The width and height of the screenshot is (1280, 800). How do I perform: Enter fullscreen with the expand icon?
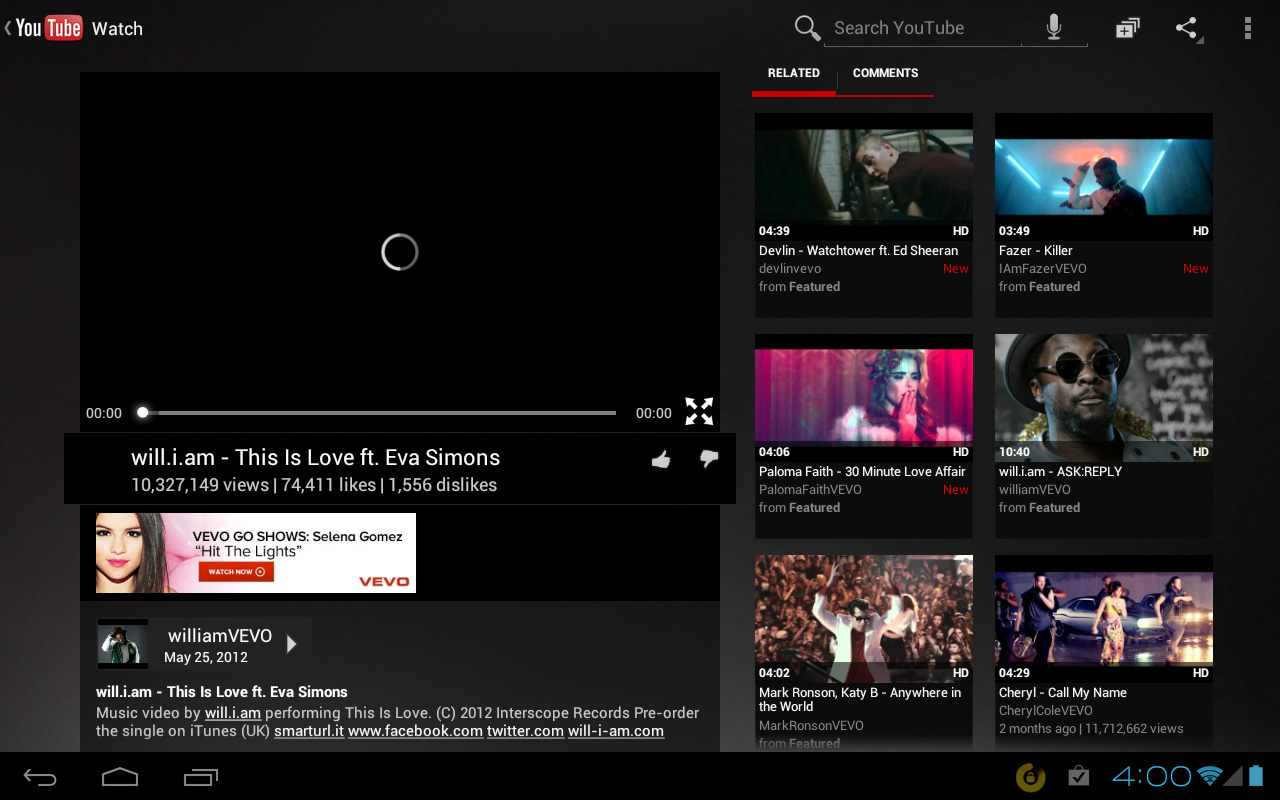point(699,412)
